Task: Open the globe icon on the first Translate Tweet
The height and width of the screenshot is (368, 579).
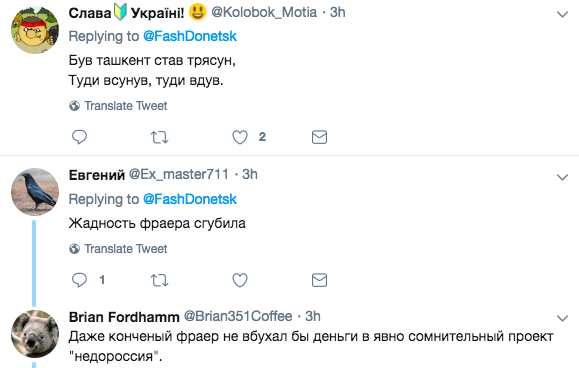Action: point(74,106)
